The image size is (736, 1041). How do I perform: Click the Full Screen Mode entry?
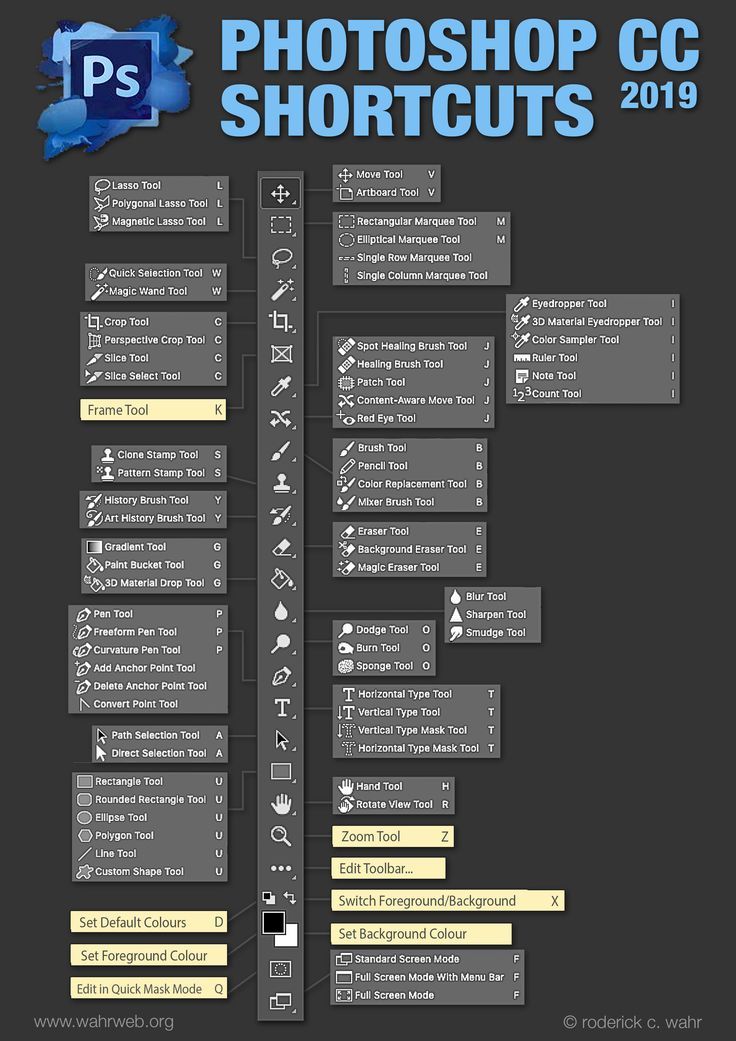pyautogui.click(x=394, y=995)
